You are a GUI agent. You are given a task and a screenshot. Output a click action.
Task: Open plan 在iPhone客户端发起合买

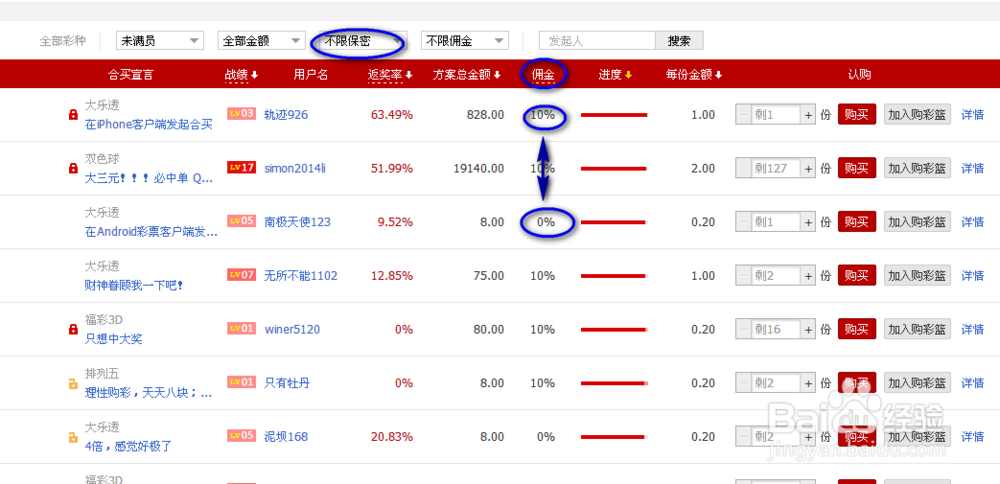click(148, 124)
